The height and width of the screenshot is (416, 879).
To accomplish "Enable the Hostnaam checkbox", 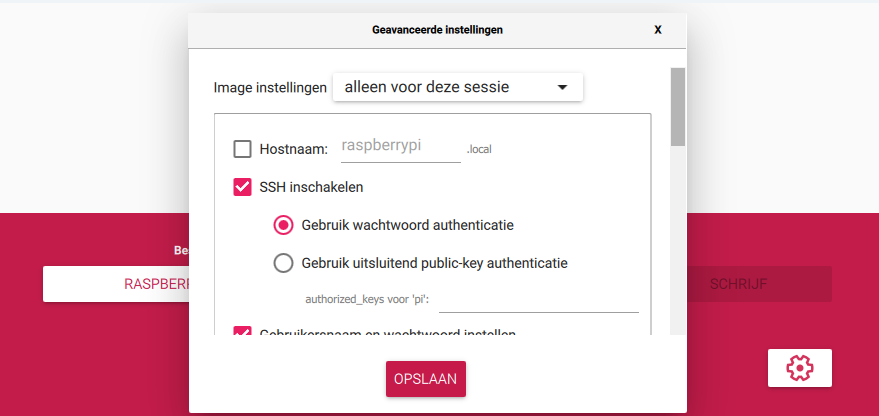I will pyautogui.click(x=242, y=149).
